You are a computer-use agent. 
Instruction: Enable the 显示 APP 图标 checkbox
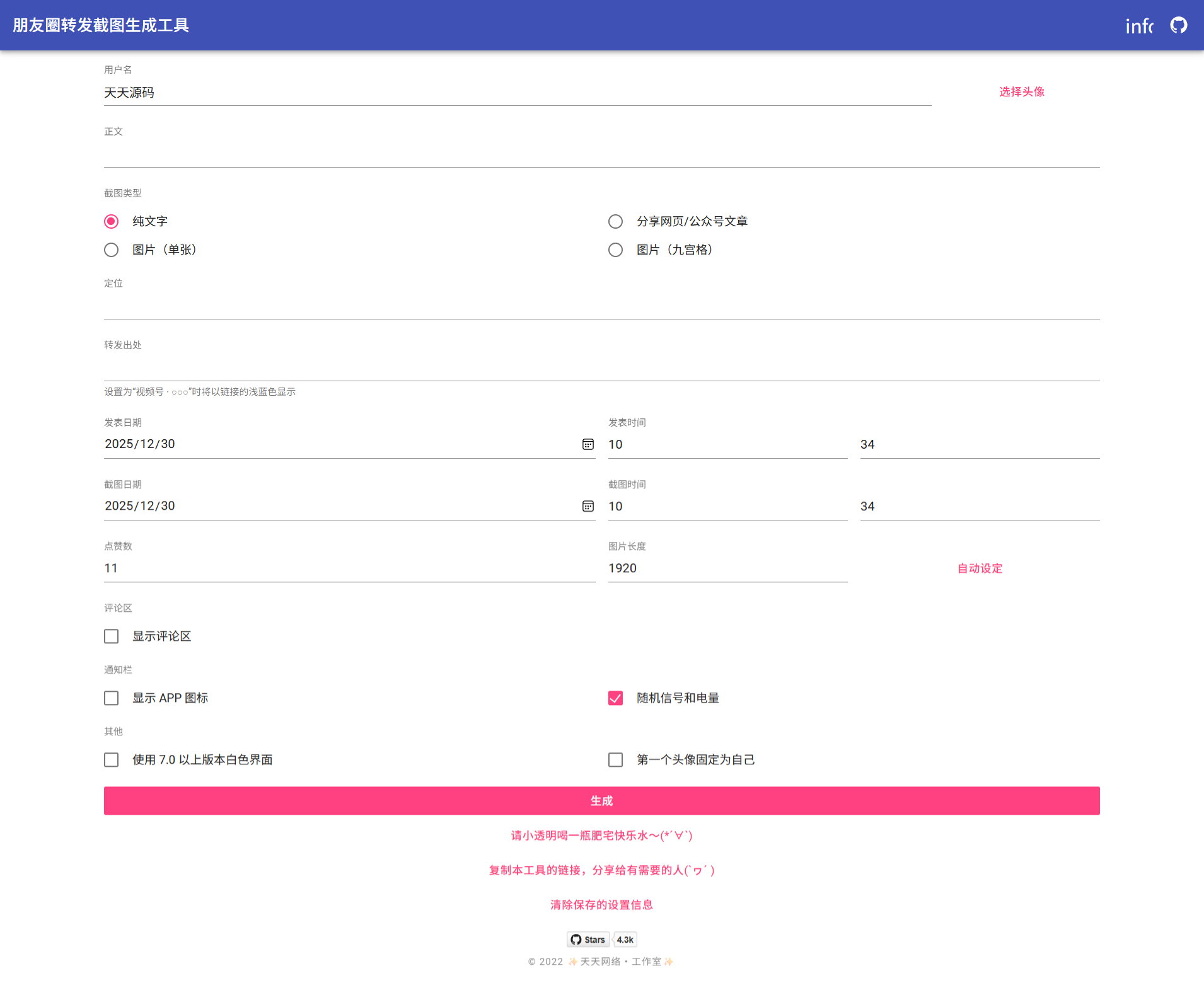111,698
